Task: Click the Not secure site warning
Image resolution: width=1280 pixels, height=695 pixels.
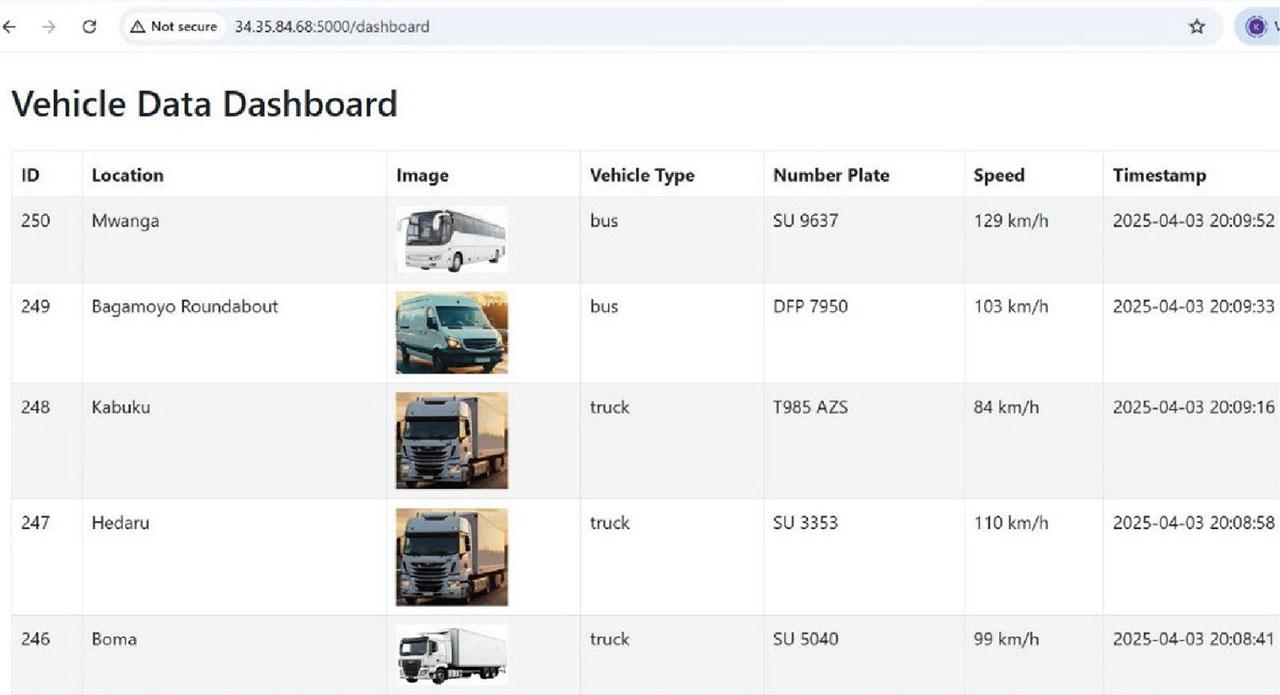Action: (174, 27)
